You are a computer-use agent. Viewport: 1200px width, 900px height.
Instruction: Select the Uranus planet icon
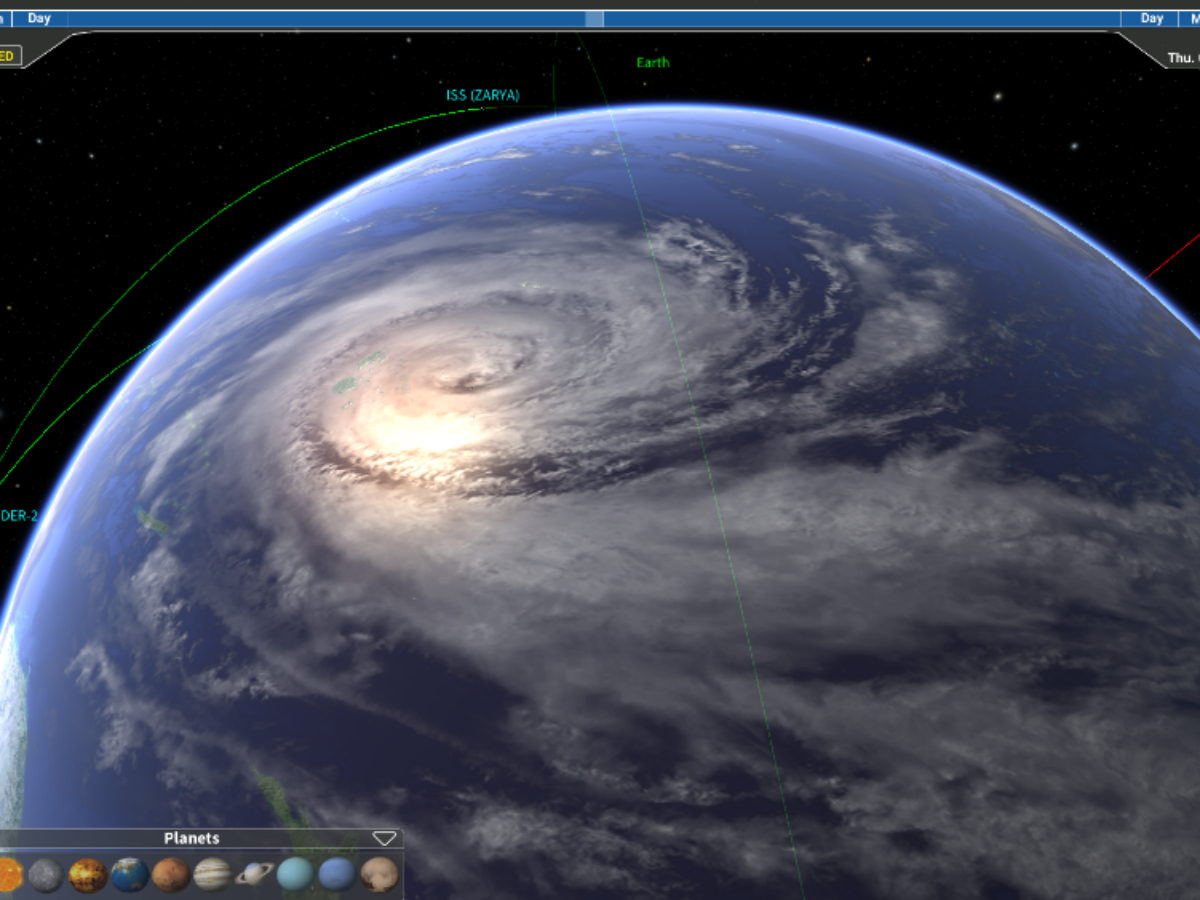[x=296, y=874]
